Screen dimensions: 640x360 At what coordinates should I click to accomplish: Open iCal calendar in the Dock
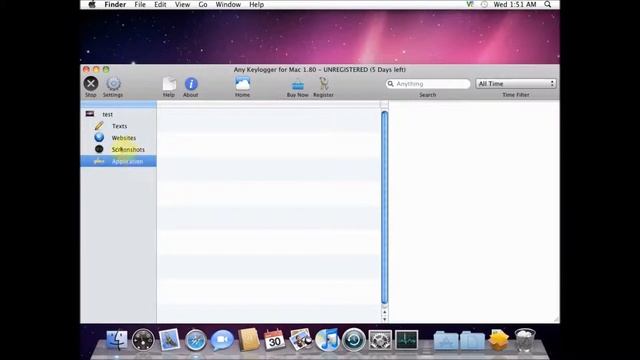[x=274, y=340]
